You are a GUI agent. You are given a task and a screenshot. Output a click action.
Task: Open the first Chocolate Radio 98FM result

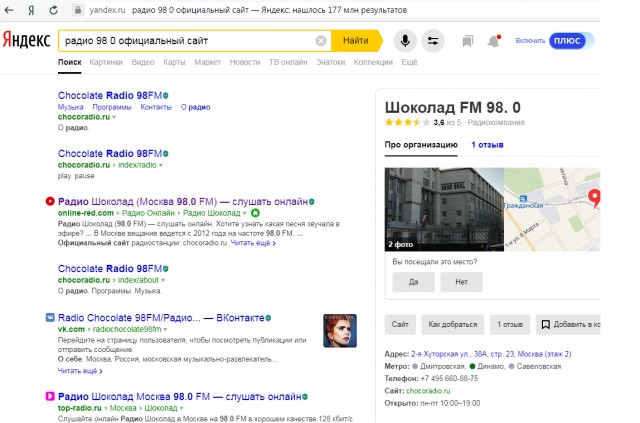[110, 96]
